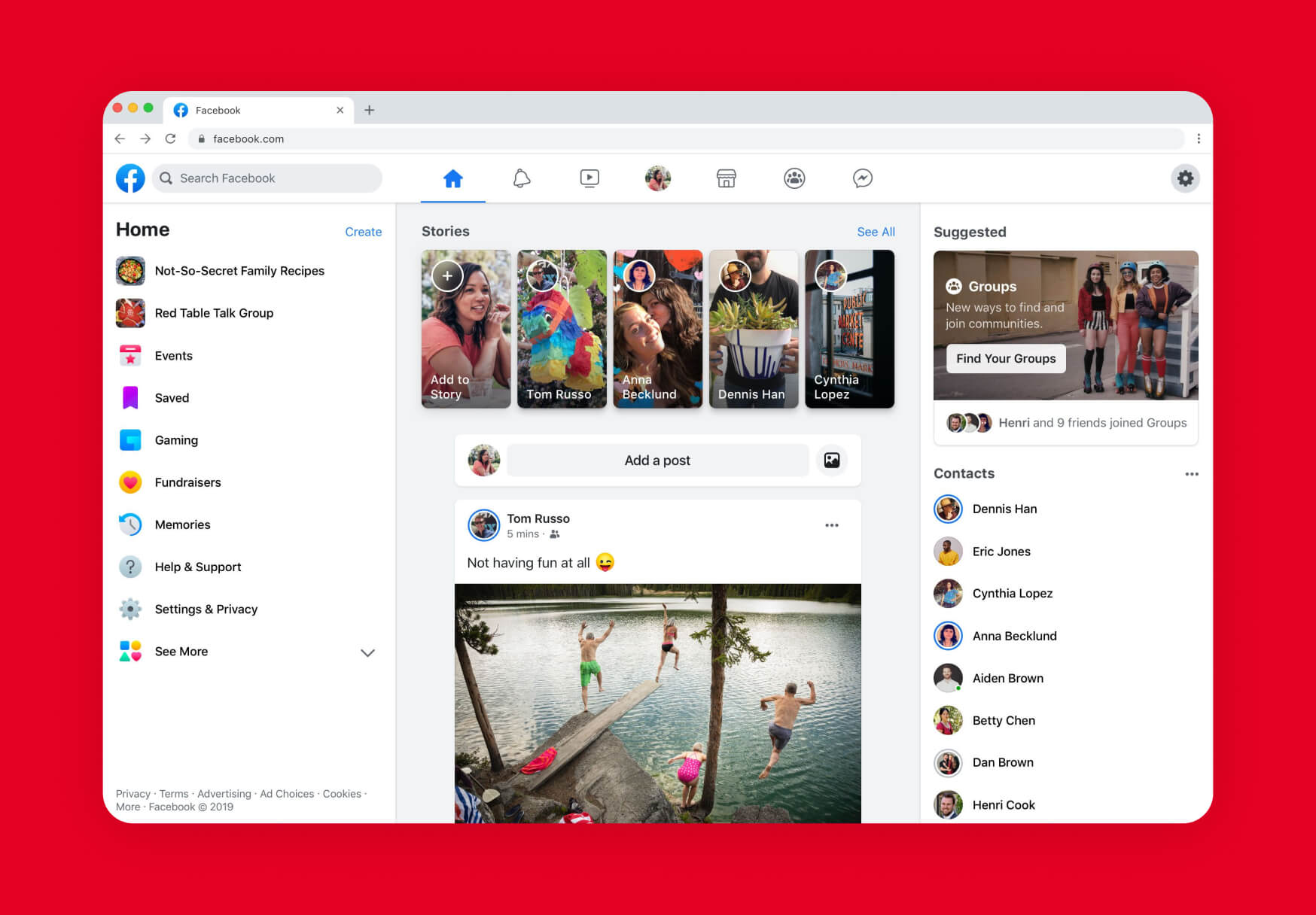Click the Find Your Groups button
This screenshot has height=915, width=1316.
tap(1006, 358)
